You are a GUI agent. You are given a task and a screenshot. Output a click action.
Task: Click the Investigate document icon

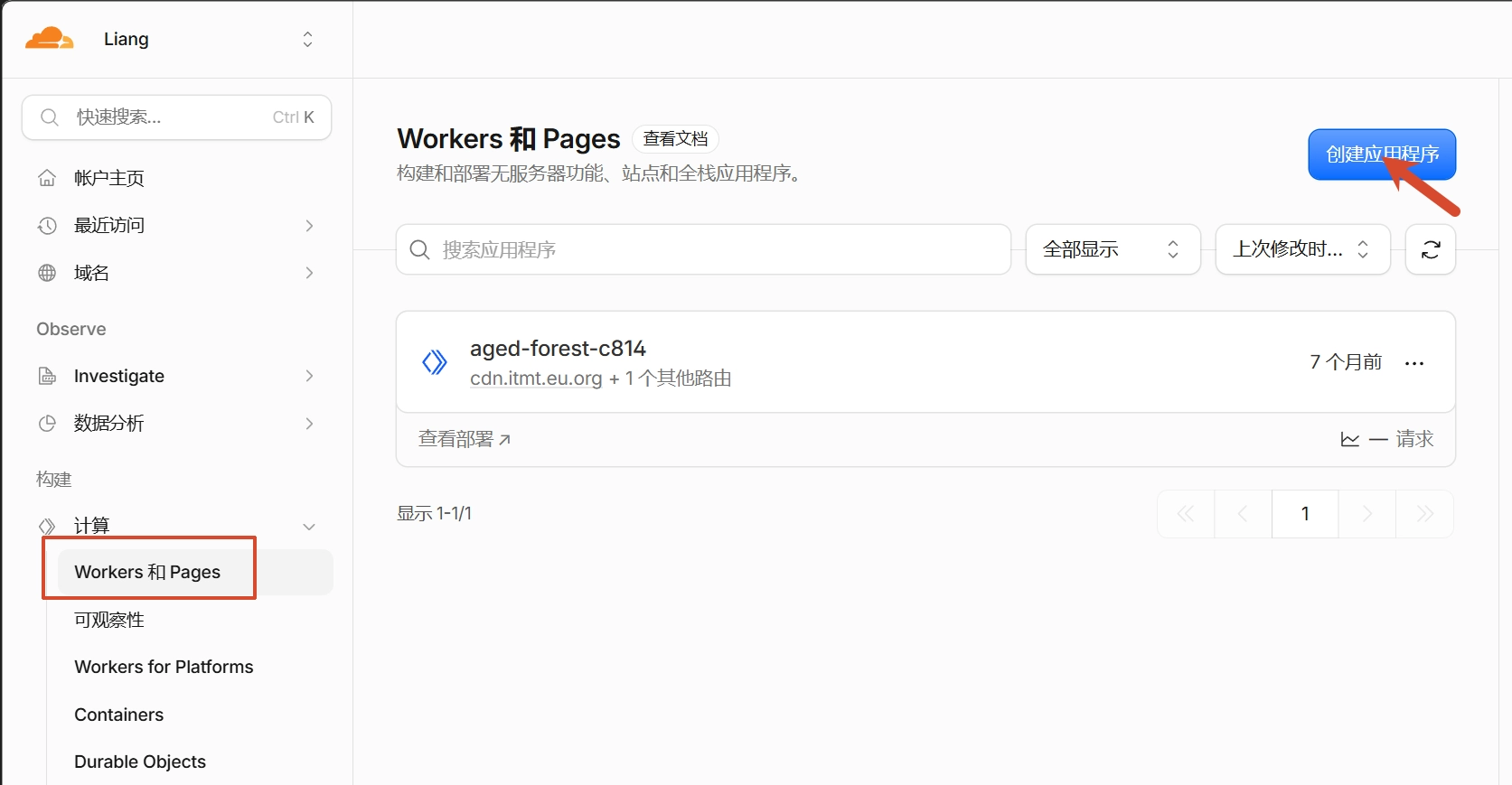(47, 376)
